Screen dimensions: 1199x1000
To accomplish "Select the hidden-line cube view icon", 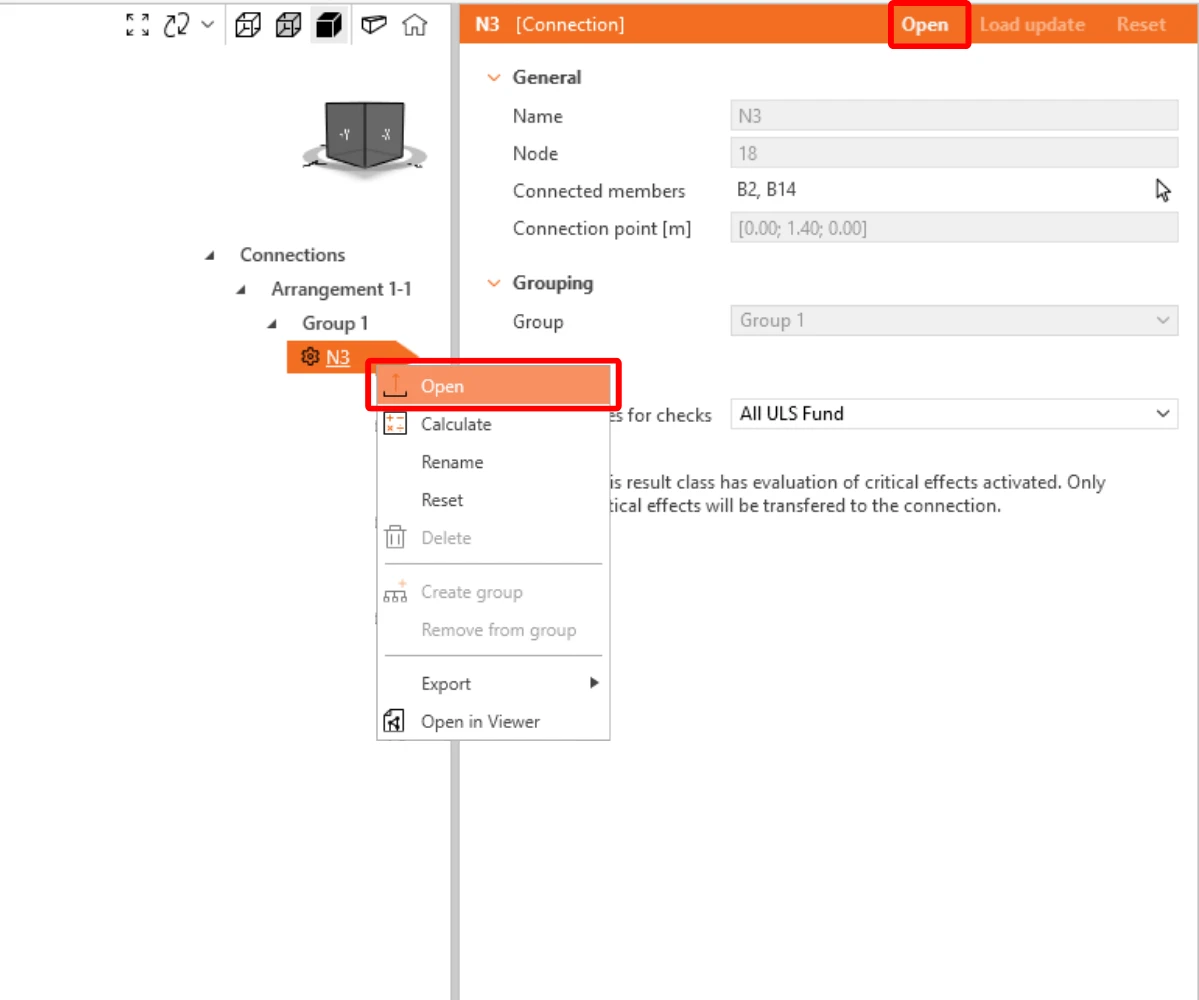I will pyautogui.click(x=288, y=25).
